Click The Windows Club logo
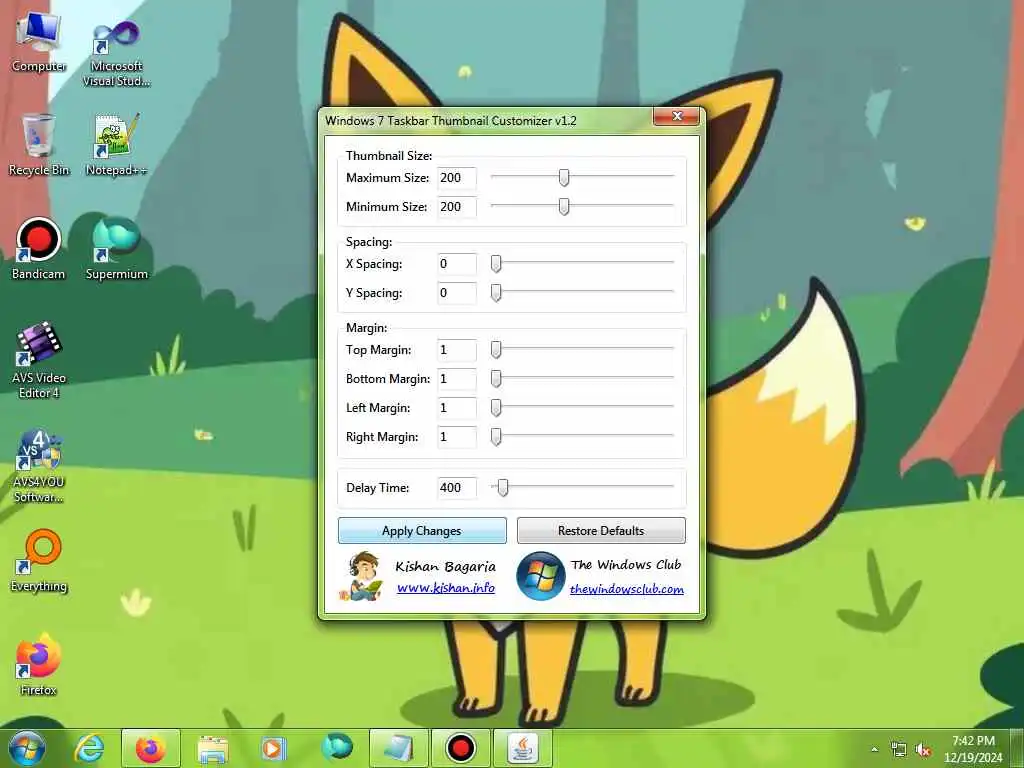 point(540,577)
